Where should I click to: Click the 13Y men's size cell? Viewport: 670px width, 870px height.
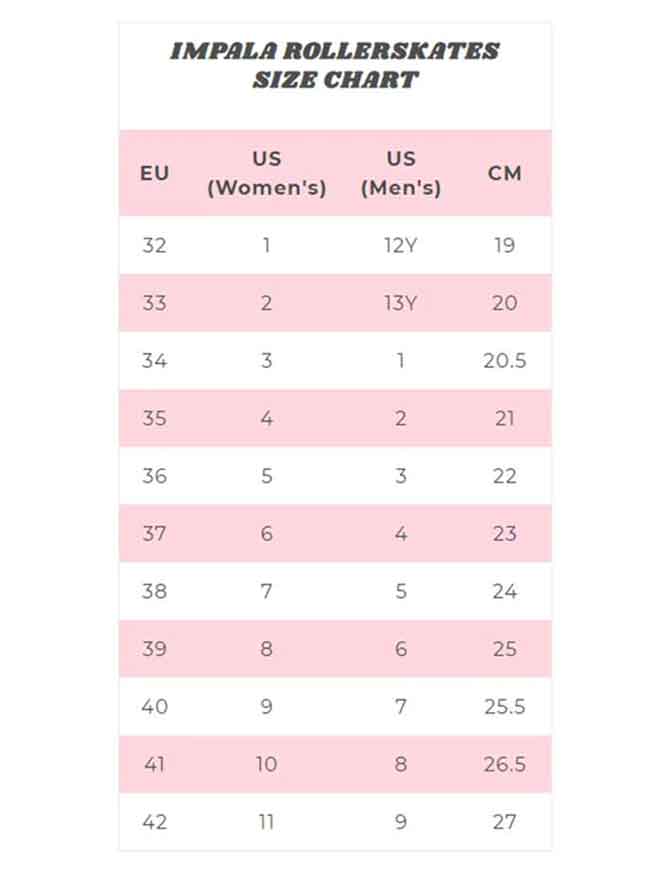pyautogui.click(x=400, y=303)
